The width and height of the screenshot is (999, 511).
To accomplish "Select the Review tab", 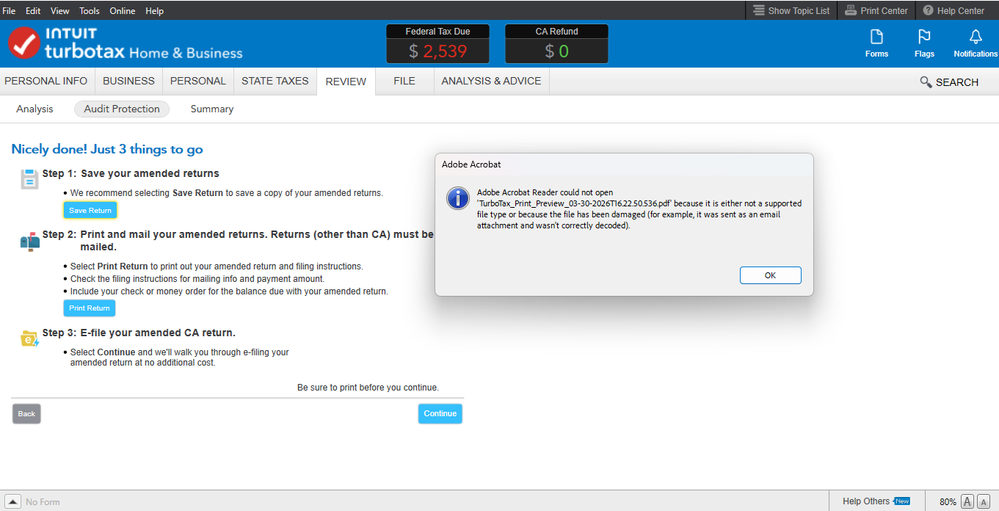I will 346,82.
